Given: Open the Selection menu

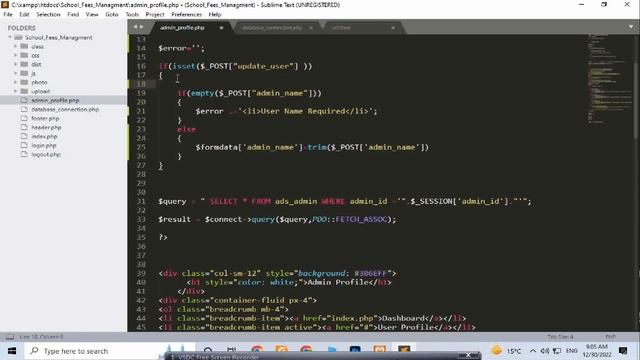Looking at the screenshot, I should (48, 14).
